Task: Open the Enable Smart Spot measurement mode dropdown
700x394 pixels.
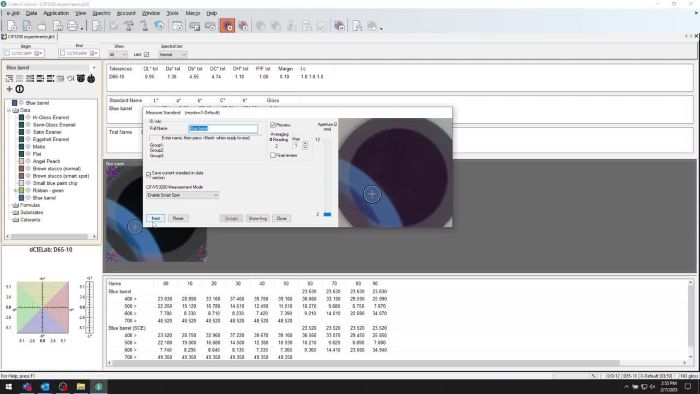Action: [182, 195]
